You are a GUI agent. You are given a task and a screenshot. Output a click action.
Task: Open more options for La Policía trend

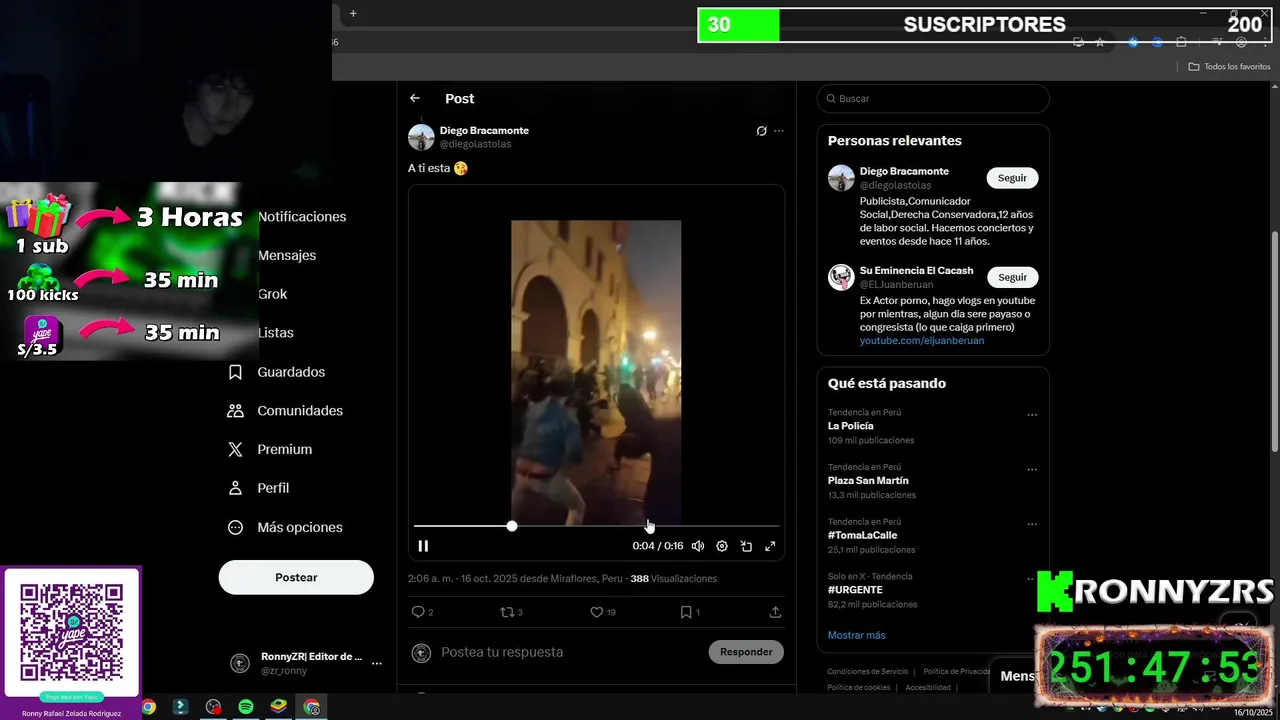pyautogui.click(x=1032, y=415)
